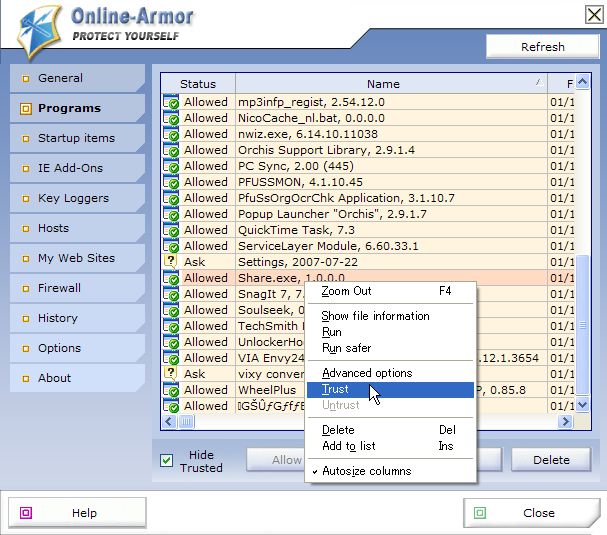Click the green square icon on Close button
Screen dimensions: 607x535
point(480,513)
